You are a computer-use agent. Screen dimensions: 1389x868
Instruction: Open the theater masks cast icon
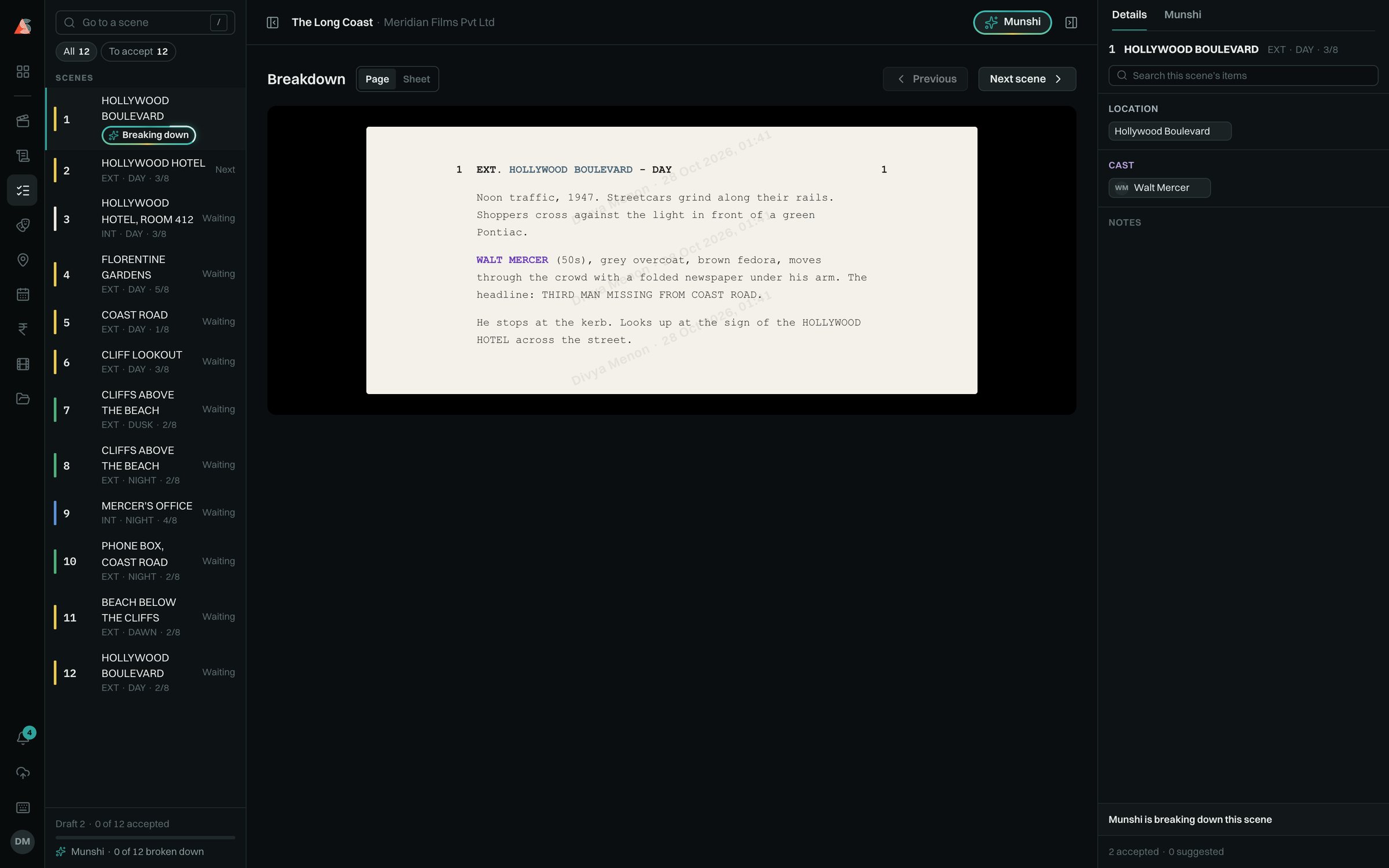(x=23, y=225)
